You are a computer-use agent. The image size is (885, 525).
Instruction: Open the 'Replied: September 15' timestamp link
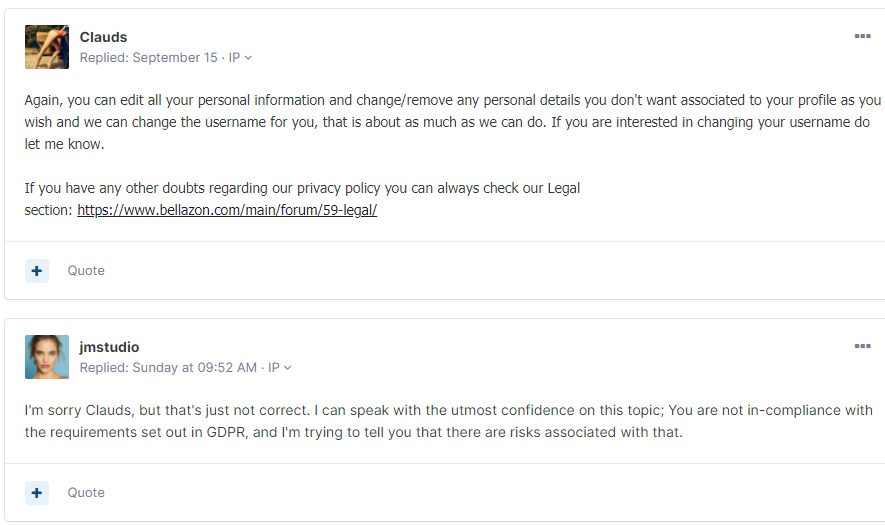[x=148, y=58]
